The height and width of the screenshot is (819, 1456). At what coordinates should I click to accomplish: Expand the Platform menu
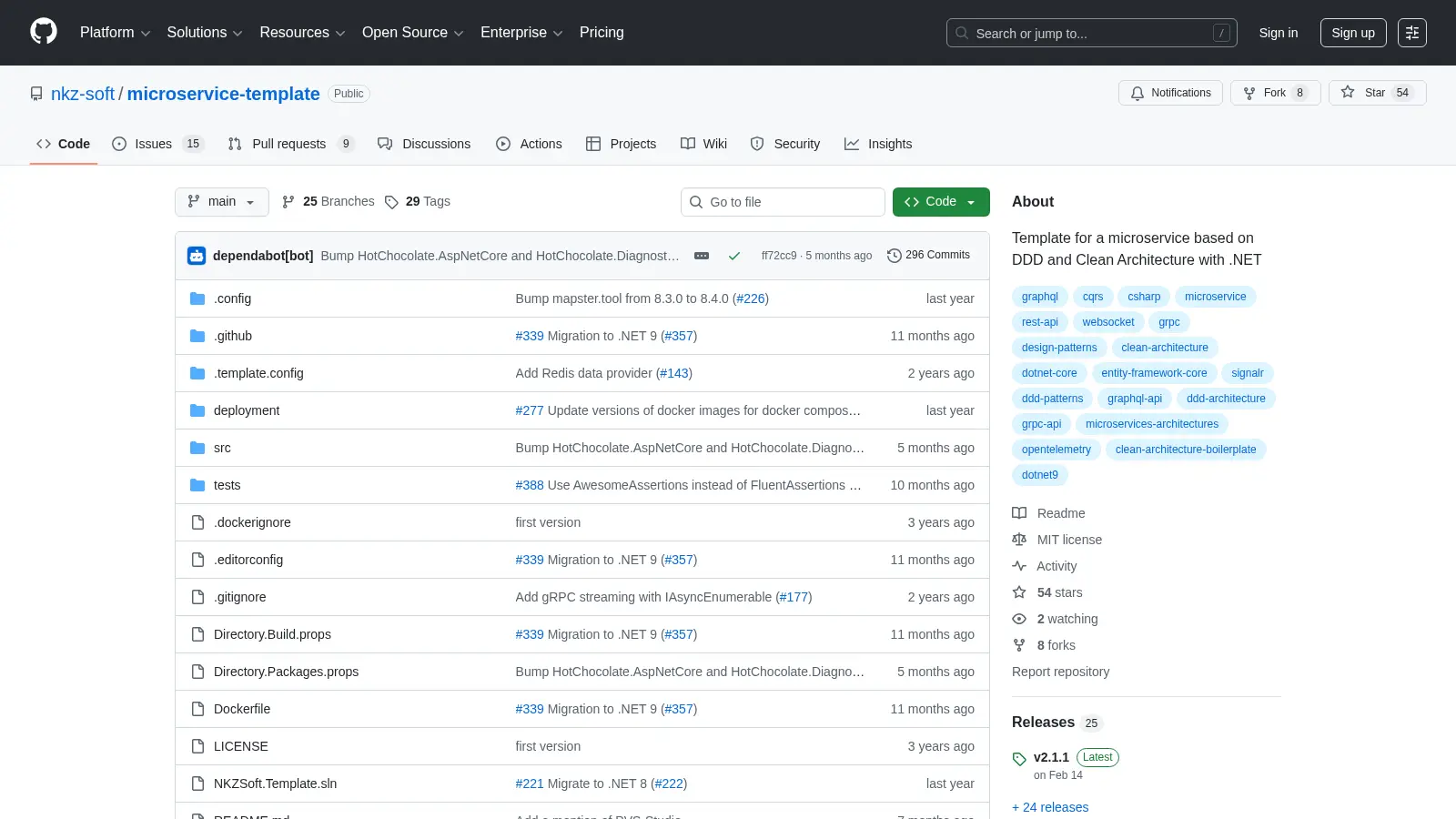pos(115,33)
